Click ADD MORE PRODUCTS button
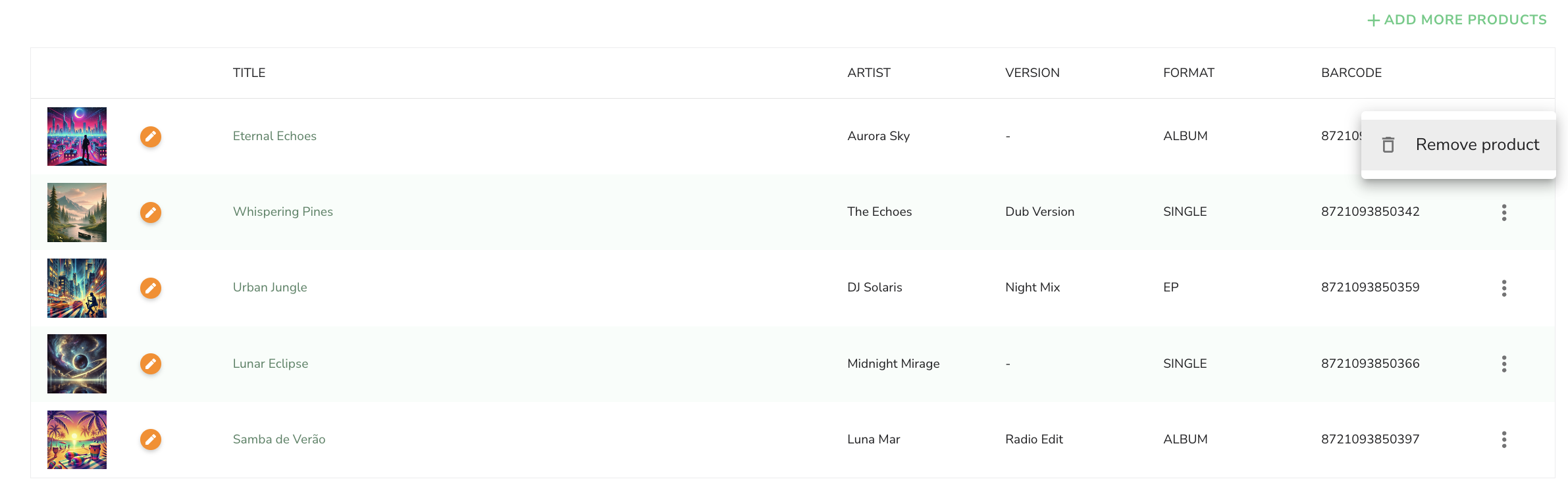 click(x=1457, y=20)
